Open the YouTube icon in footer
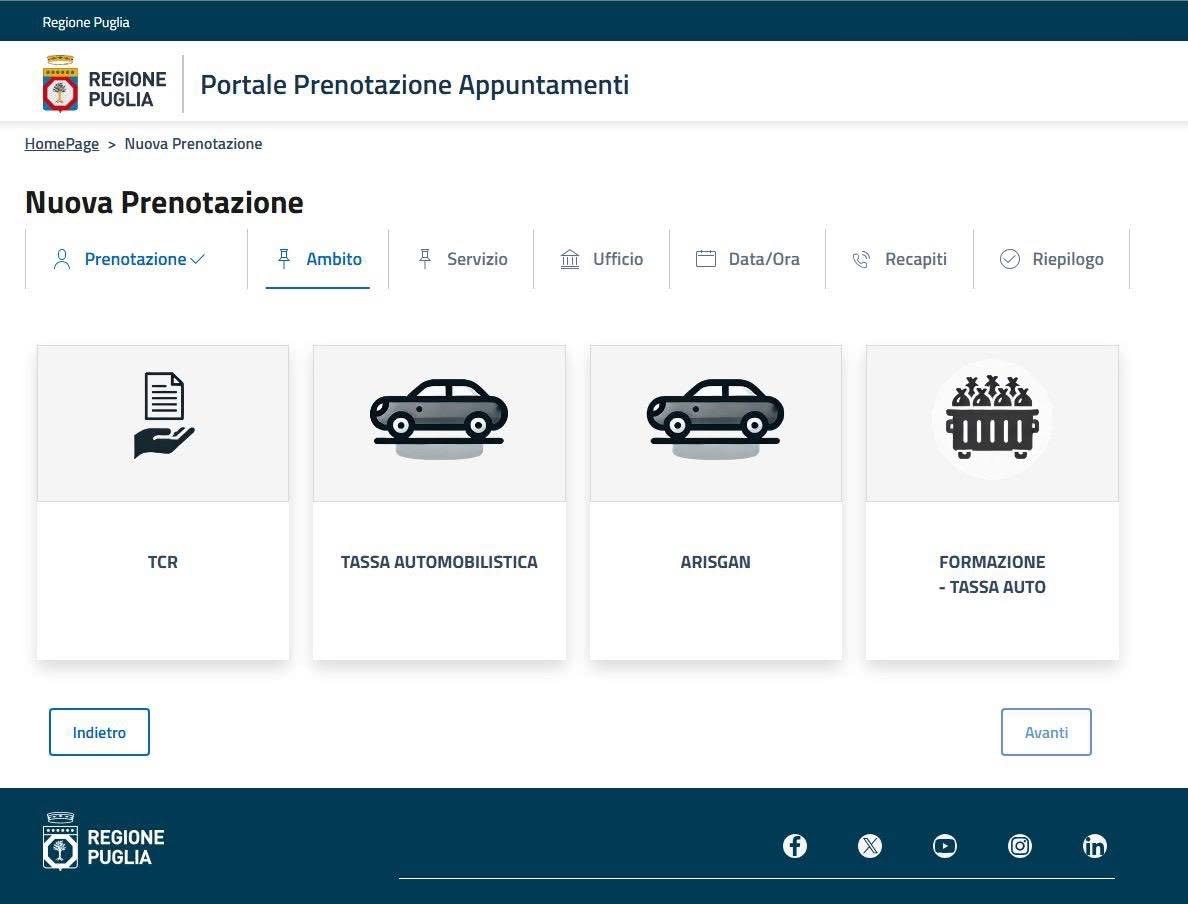This screenshot has height=904, width=1188. [x=945, y=846]
